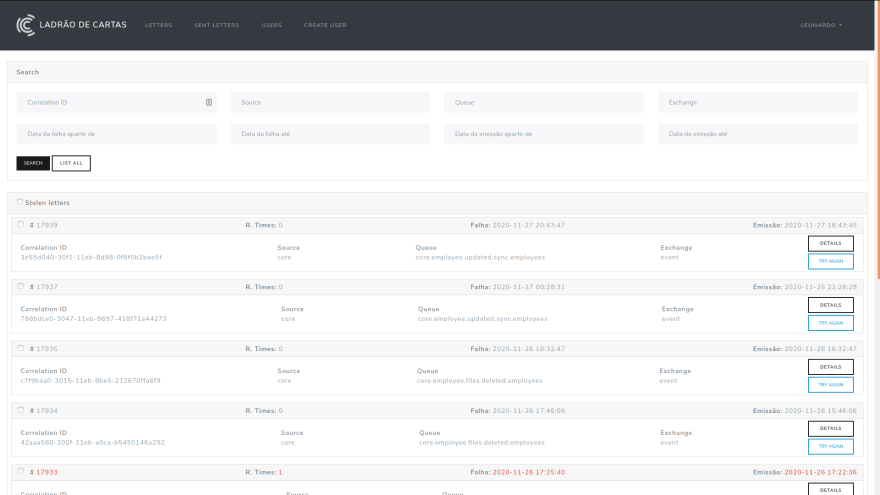Click into the Exchange search field
880x495 pixels.
pyautogui.click(x=758, y=102)
